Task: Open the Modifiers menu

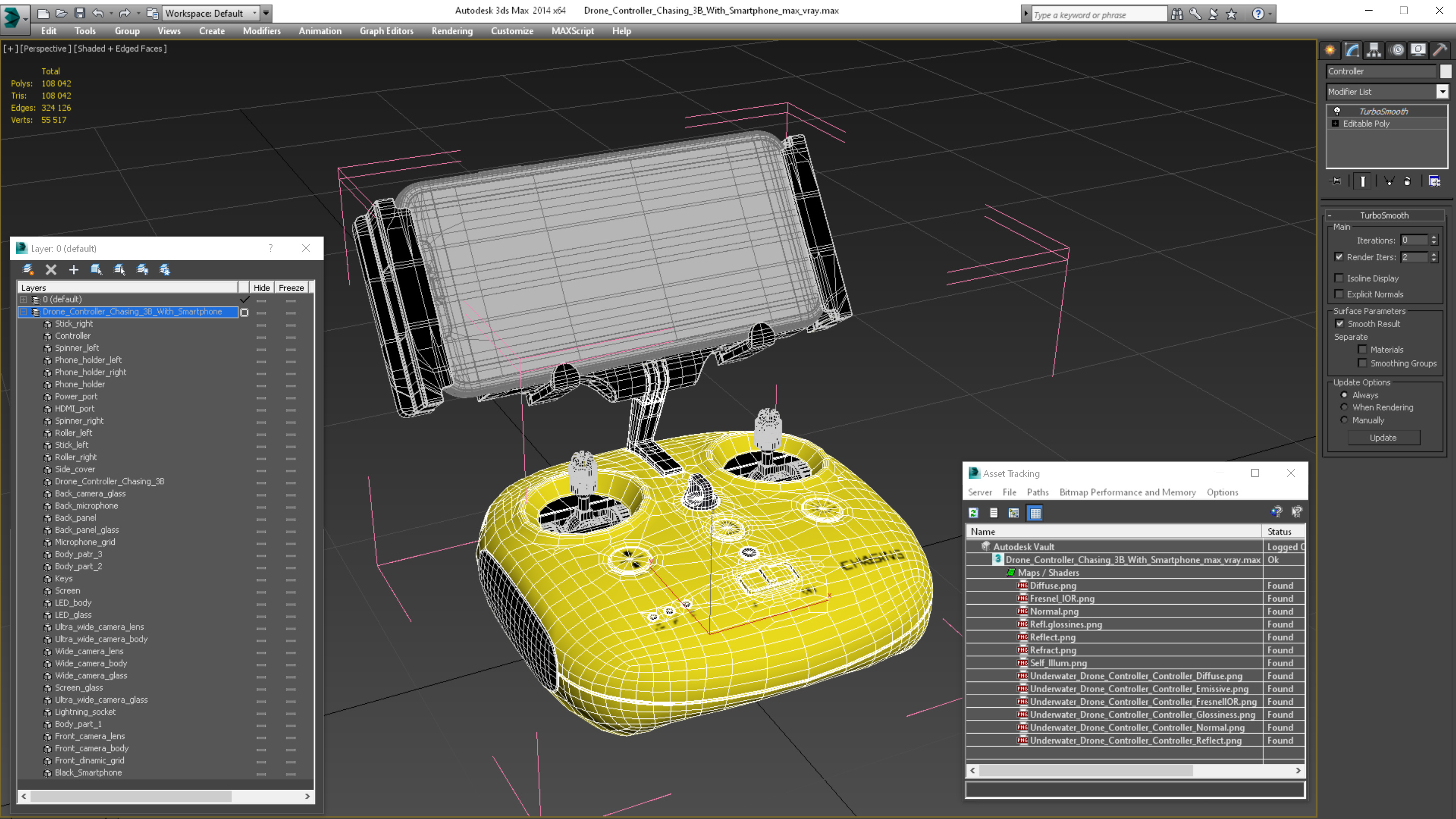Action: [262, 31]
